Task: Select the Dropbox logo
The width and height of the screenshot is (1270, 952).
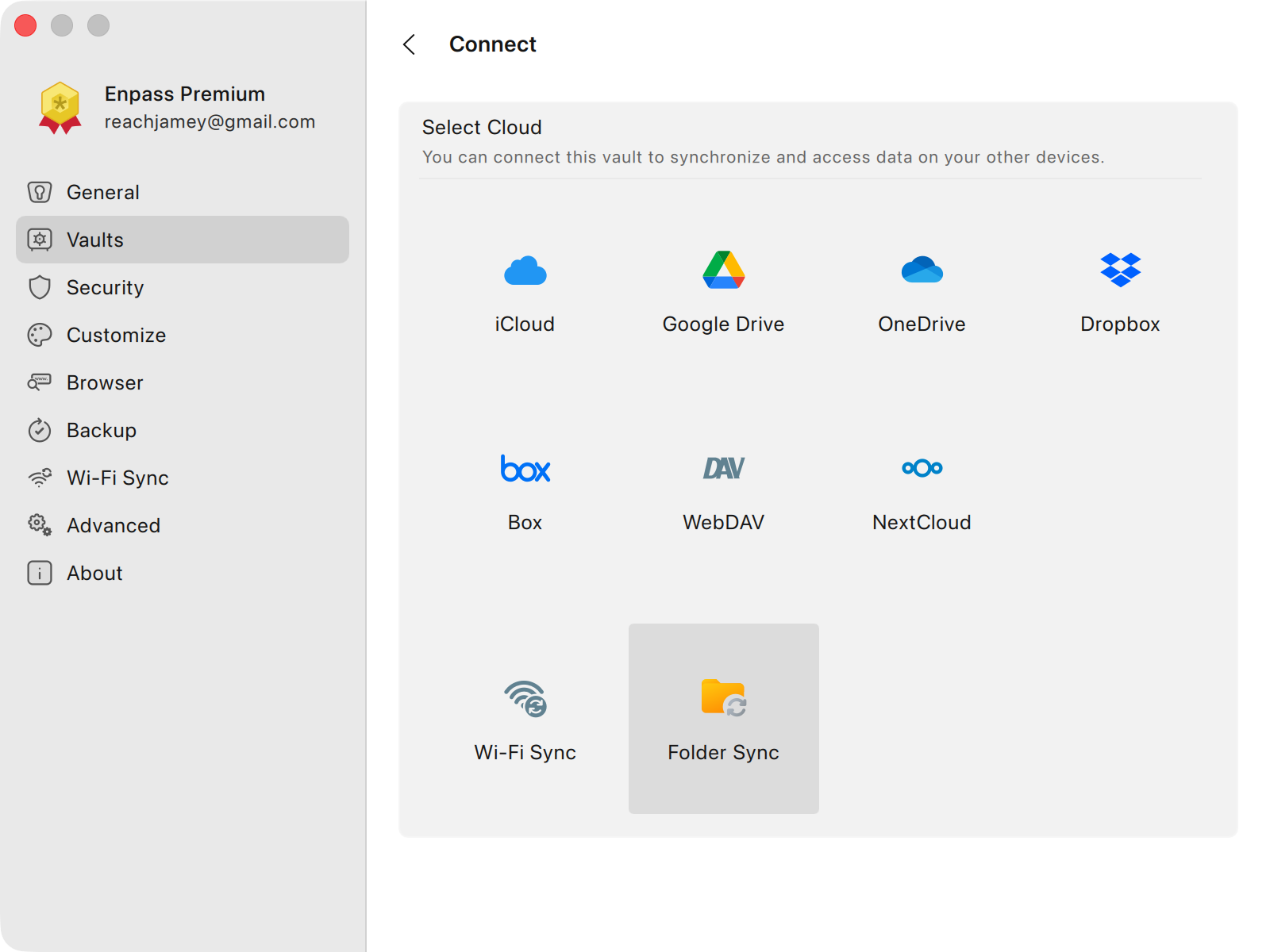Action: [1120, 270]
